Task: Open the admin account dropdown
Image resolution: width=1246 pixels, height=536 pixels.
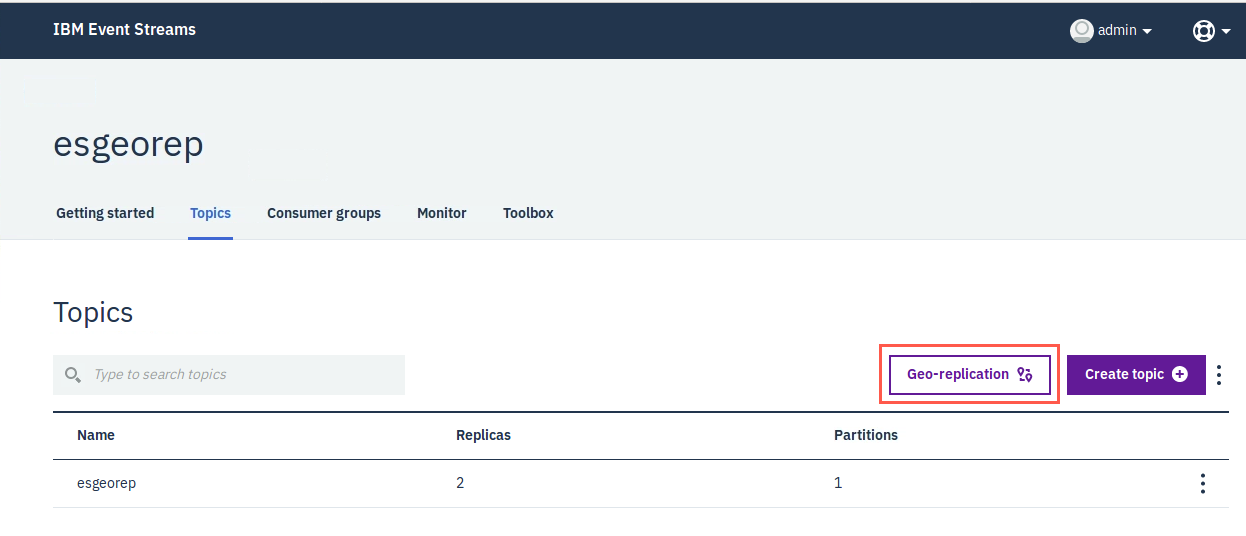Action: pos(1125,30)
